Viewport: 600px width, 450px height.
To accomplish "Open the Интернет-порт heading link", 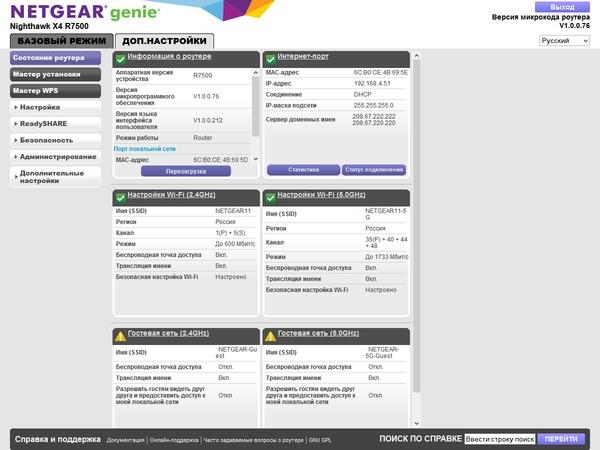I will tap(303, 56).
